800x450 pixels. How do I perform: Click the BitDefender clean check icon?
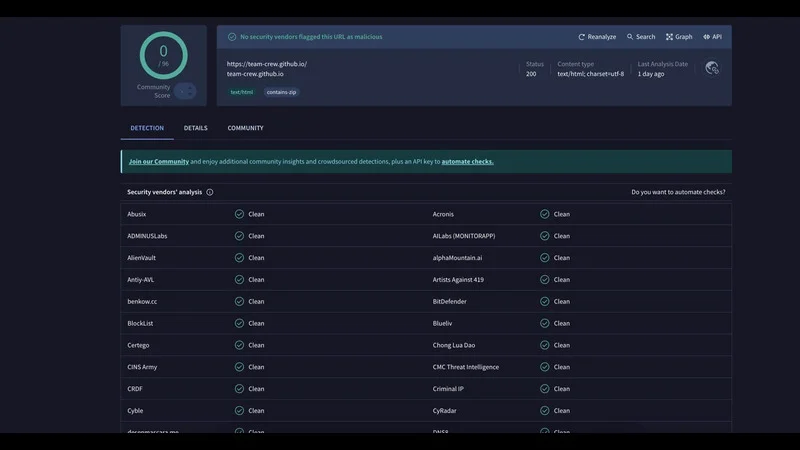[545, 302]
